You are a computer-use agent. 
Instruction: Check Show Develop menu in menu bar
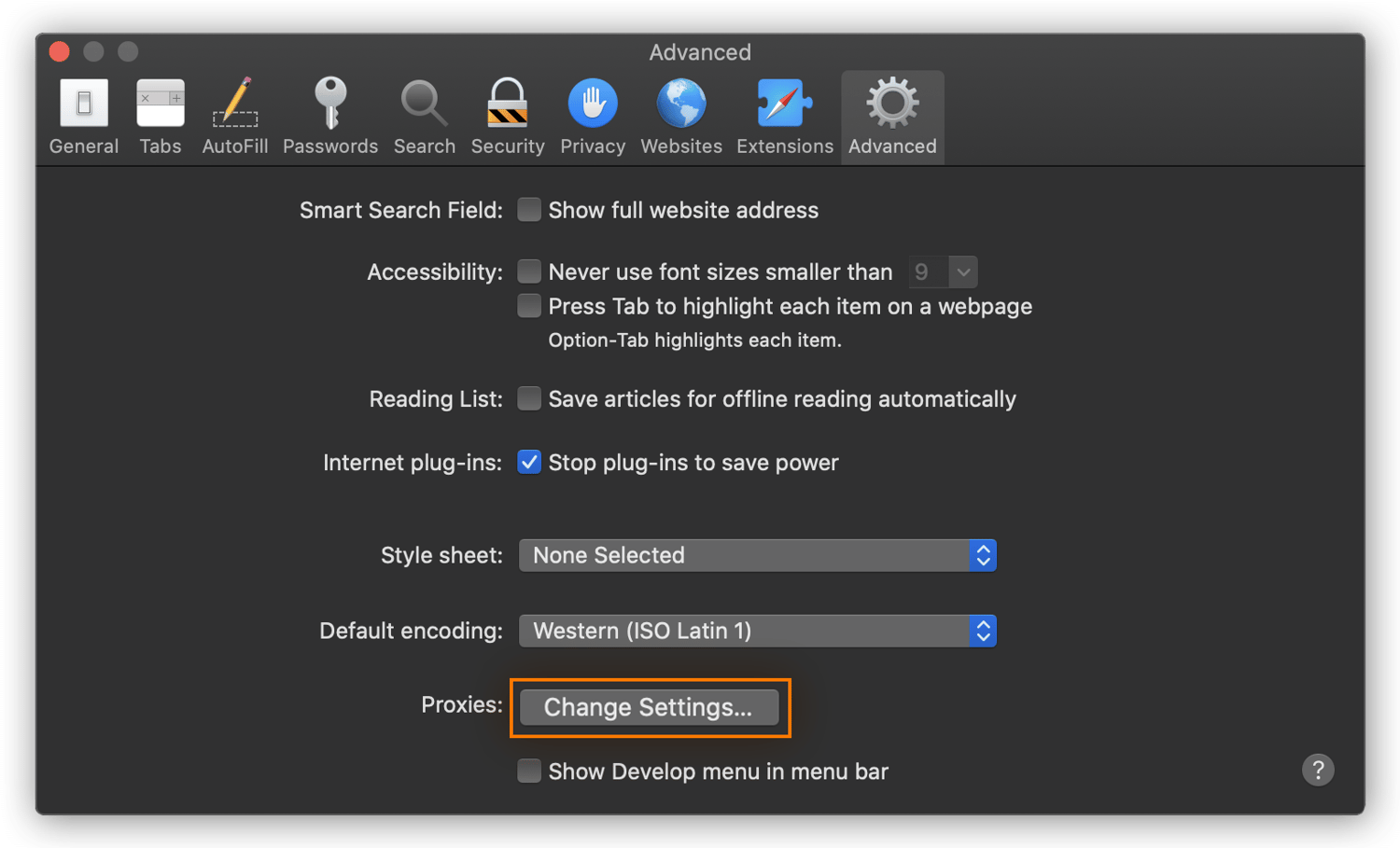(x=529, y=772)
